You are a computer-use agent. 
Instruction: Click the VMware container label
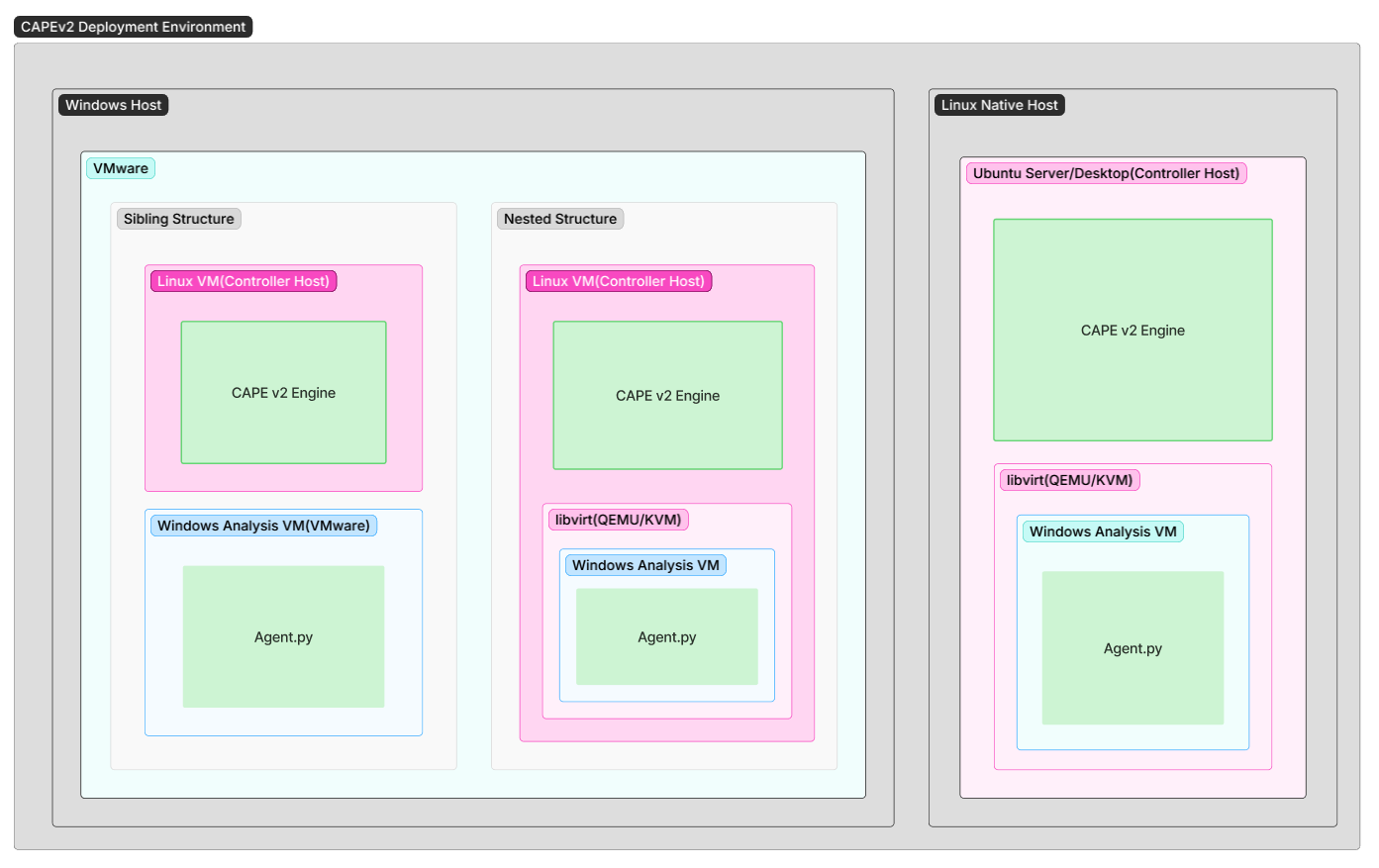[x=121, y=168]
